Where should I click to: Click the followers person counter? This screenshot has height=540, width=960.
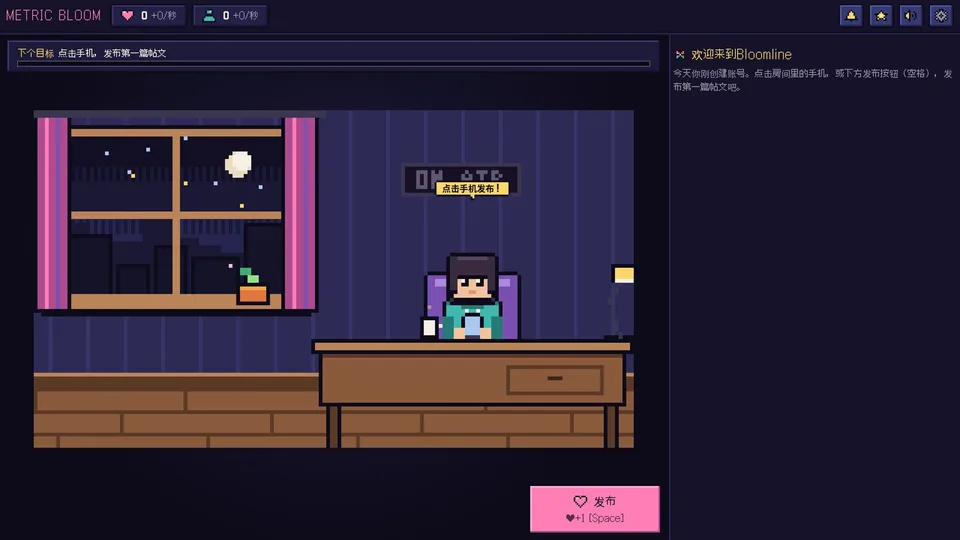pos(230,15)
